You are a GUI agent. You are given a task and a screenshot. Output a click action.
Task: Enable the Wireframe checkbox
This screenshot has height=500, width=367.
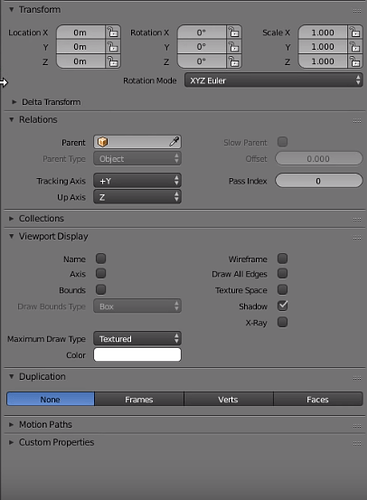pyautogui.click(x=282, y=258)
